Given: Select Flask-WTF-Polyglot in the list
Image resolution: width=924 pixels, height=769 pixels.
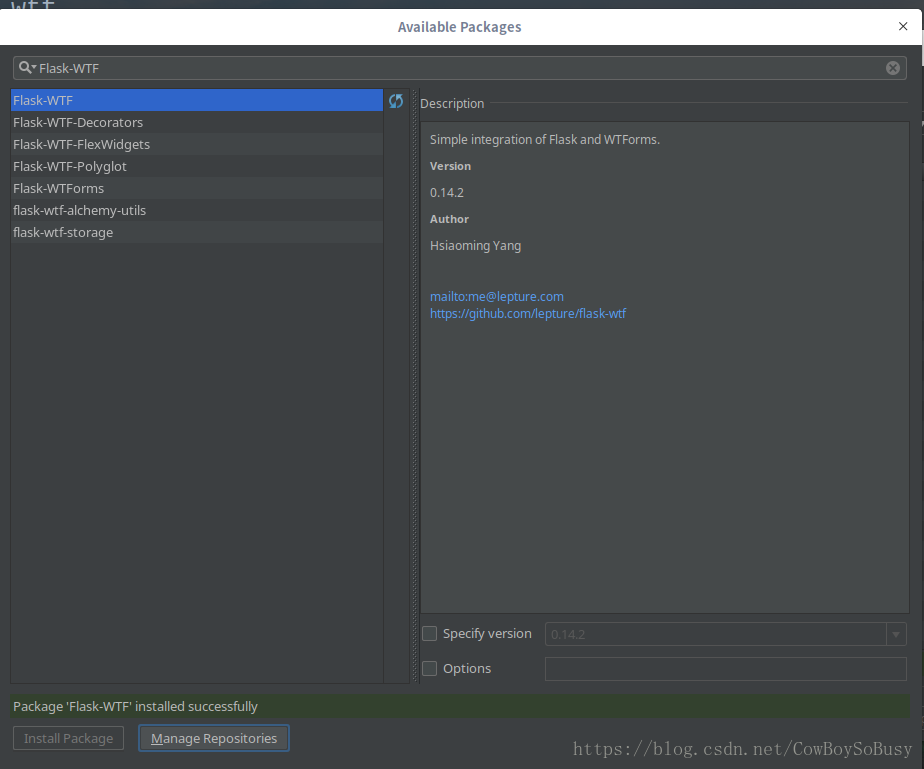Looking at the screenshot, I should [x=197, y=166].
